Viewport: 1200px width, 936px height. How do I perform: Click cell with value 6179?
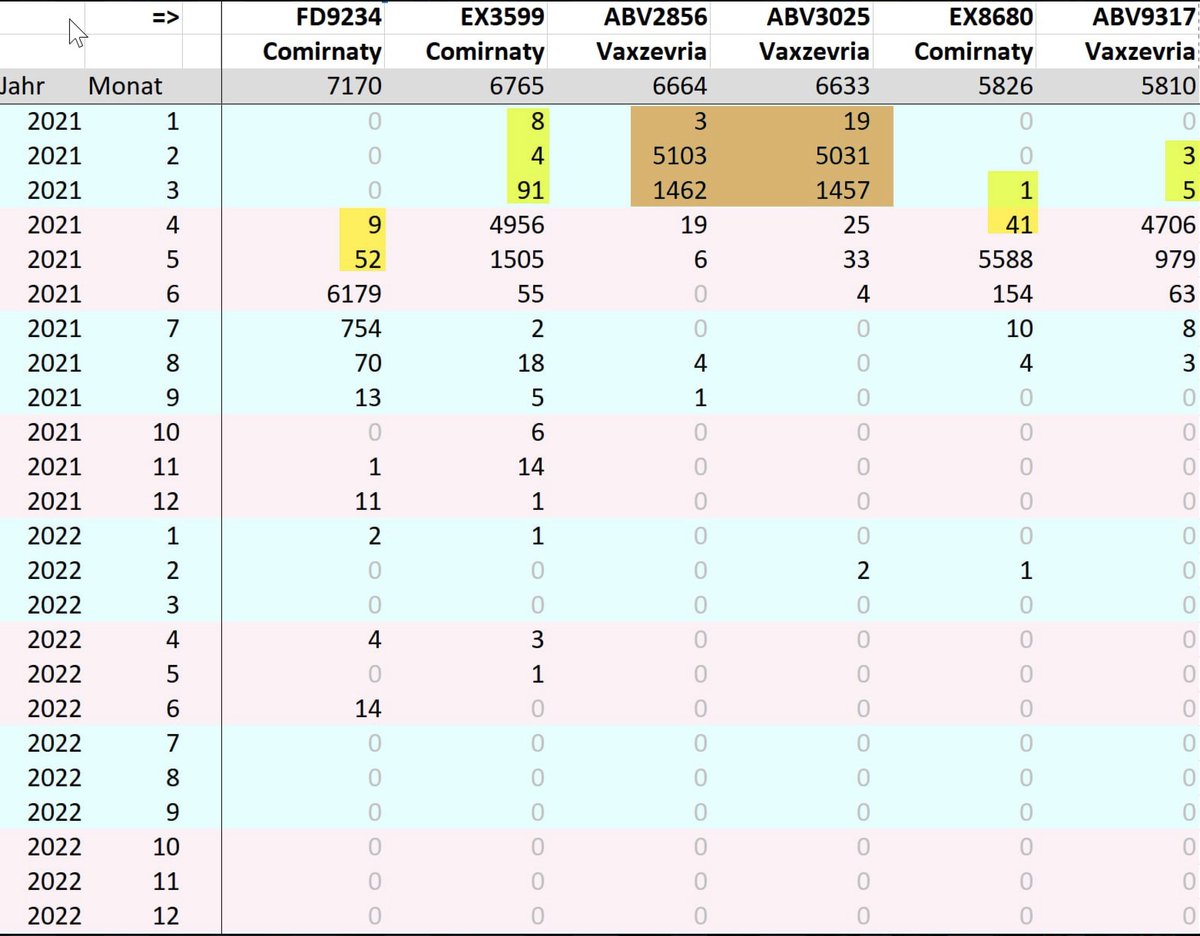[354, 295]
